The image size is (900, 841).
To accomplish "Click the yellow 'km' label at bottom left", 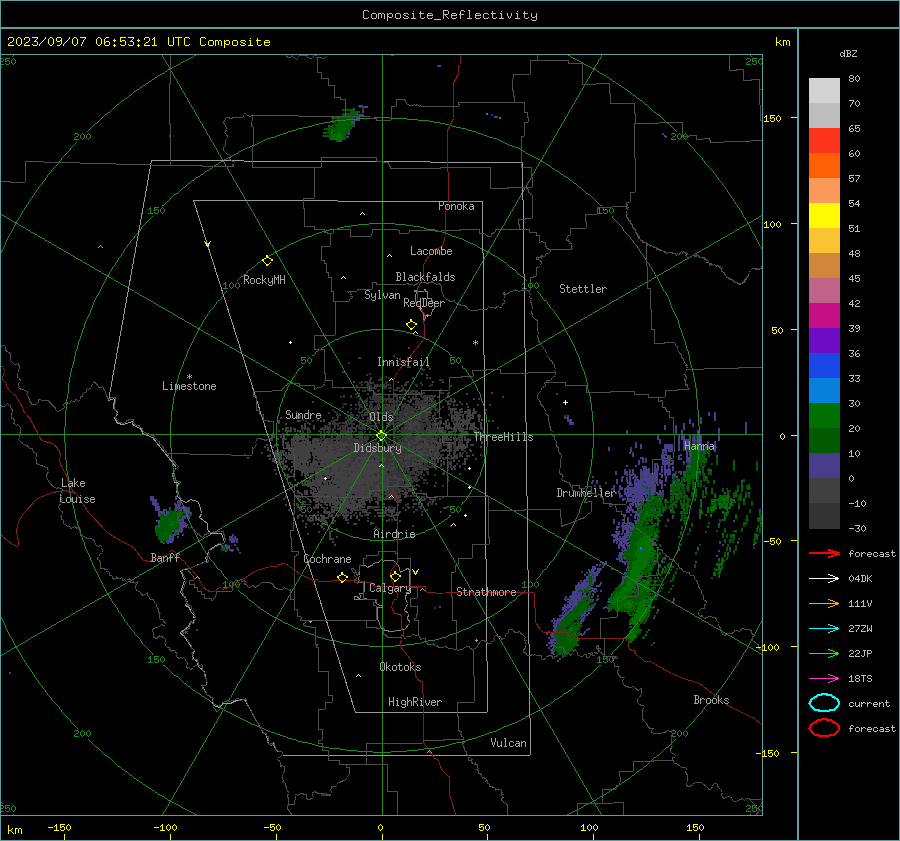I will pyautogui.click(x=14, y=830).
